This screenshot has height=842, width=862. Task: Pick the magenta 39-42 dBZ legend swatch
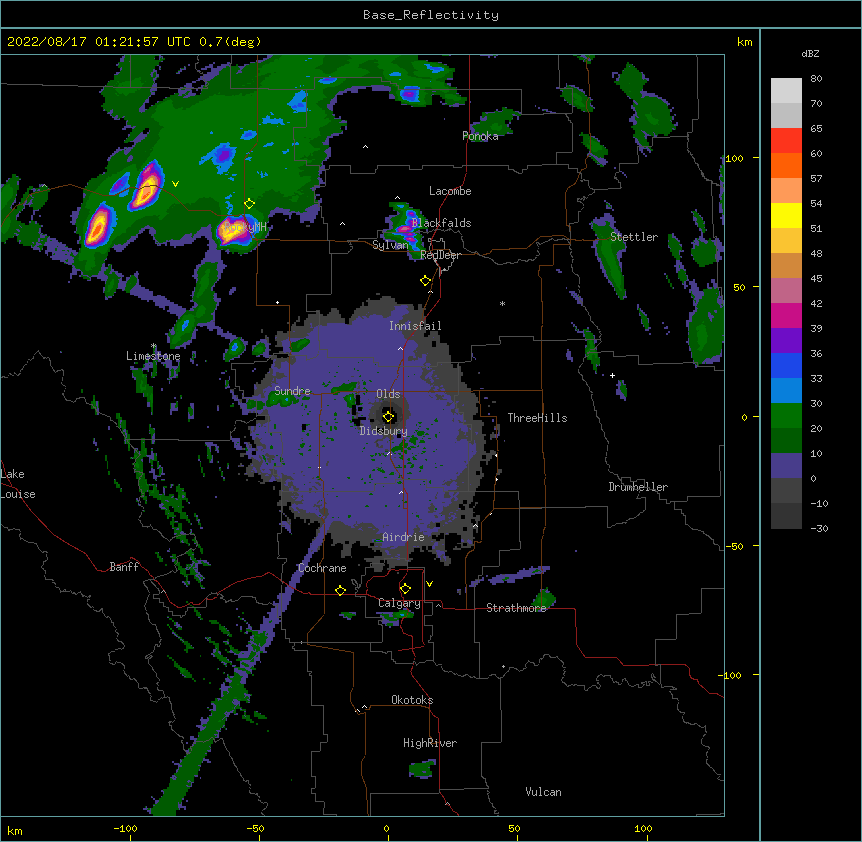point(786,315)
